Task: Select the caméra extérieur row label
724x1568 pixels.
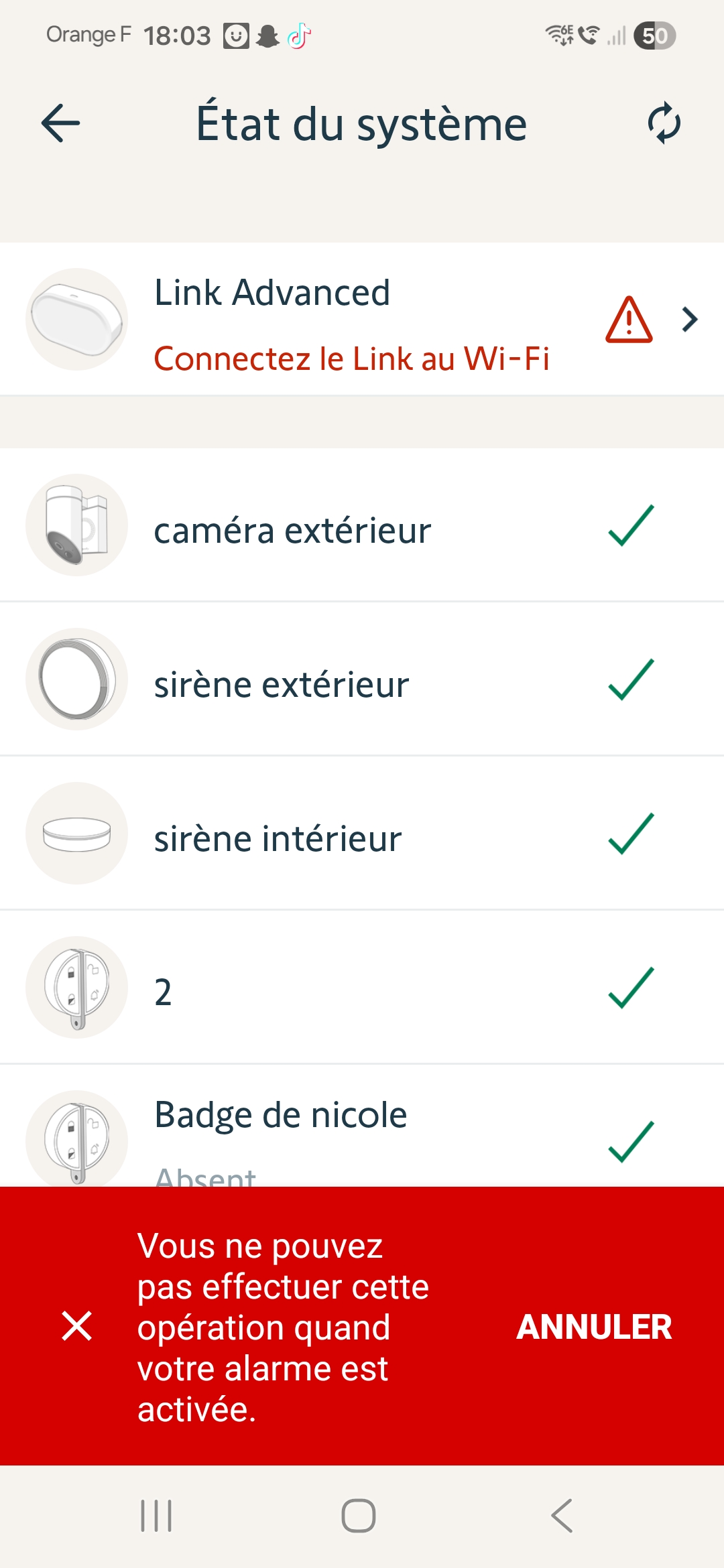Action: click(x=292, y=531)
